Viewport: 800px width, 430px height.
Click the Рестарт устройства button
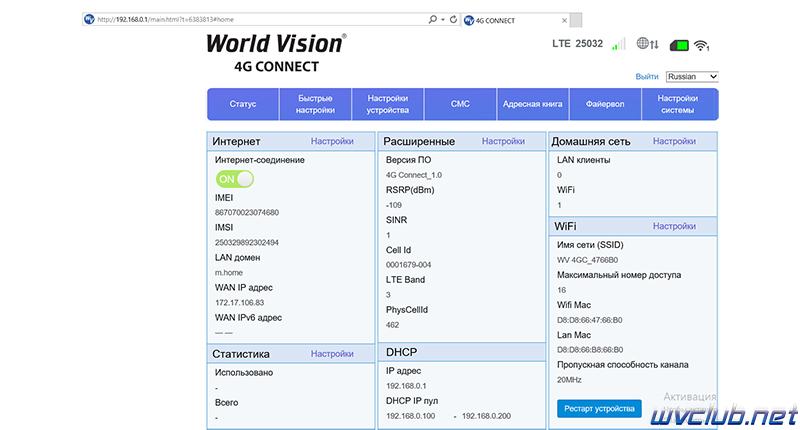tap(599, 409)
